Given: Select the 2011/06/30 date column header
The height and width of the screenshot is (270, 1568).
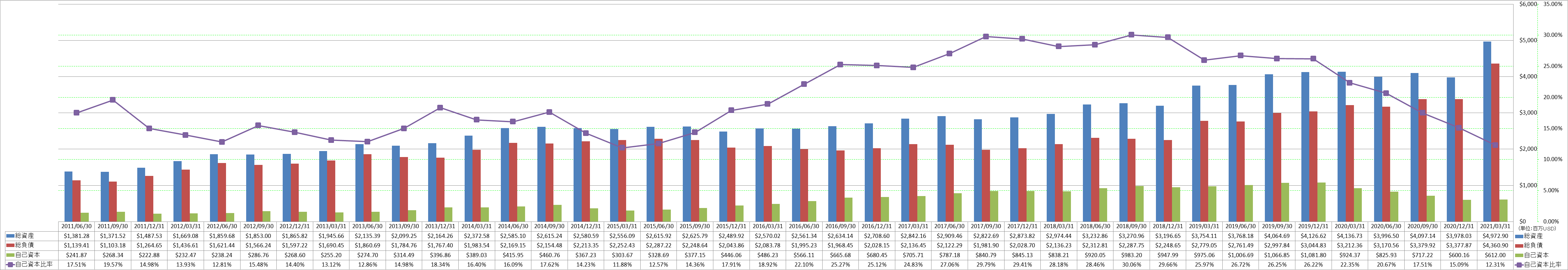Looking at the screenshot, I should point(77,226).
